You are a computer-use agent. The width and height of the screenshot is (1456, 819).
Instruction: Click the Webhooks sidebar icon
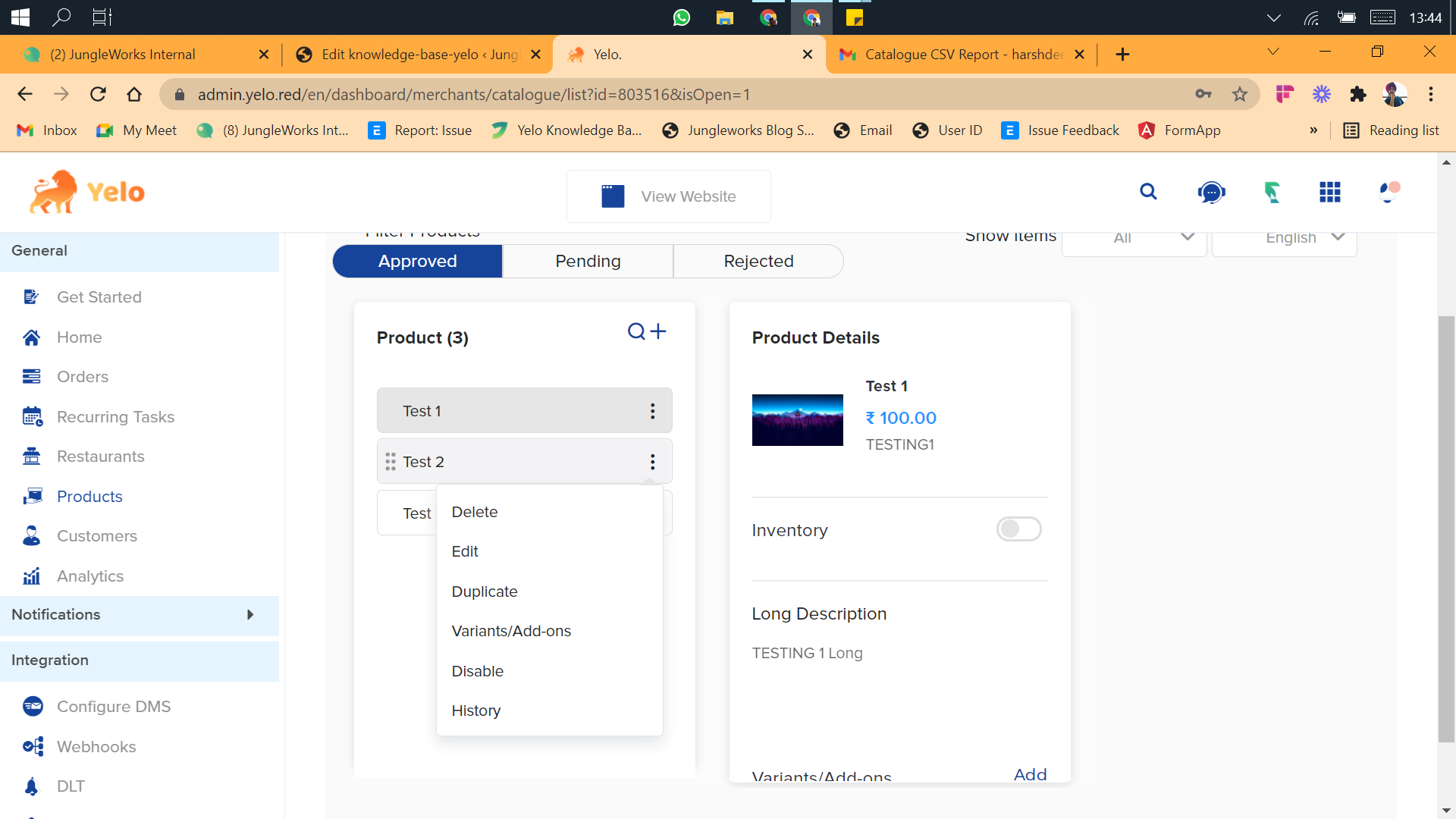point(33,747)
